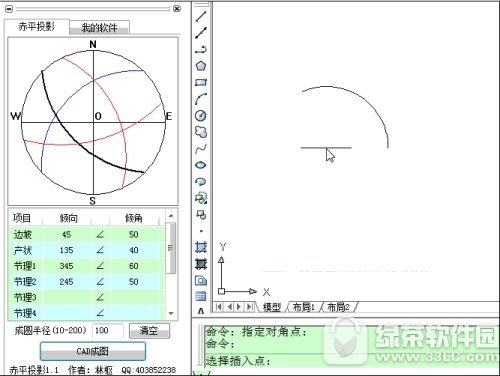
Task: Select the 节理2 row label
Action: (25, 282)
